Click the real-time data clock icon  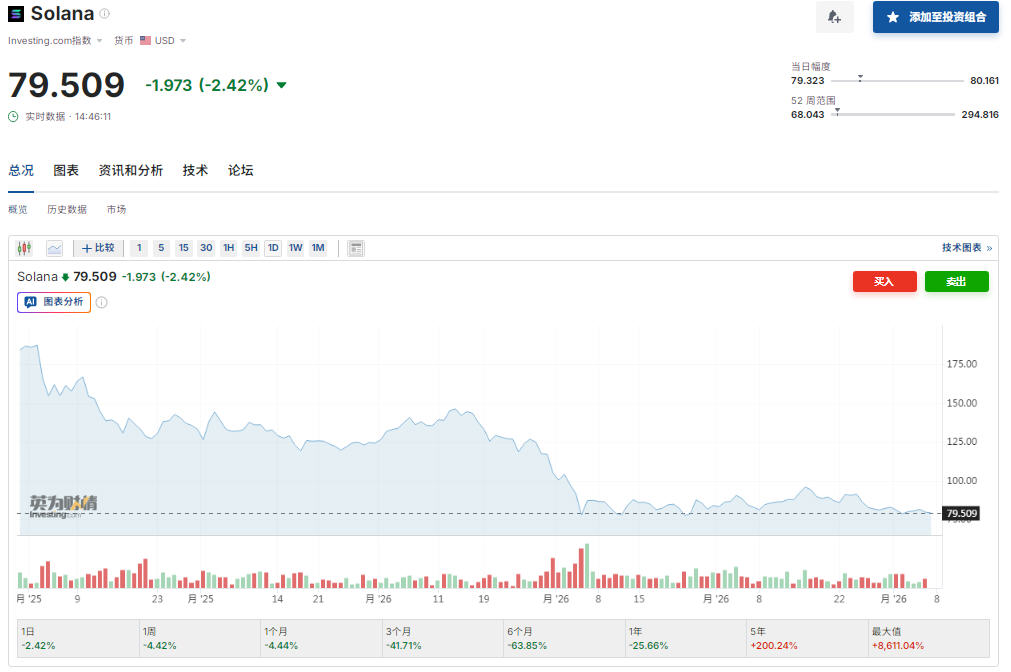pyautogui.click(x=13, y=116)
